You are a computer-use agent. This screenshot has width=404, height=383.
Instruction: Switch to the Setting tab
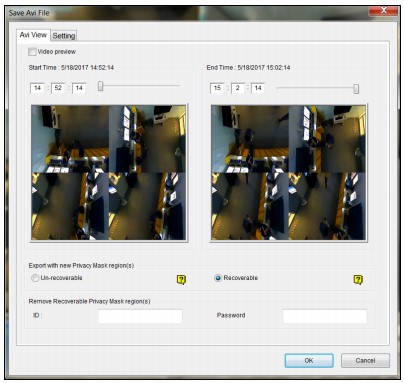click(x=64, y=36)
